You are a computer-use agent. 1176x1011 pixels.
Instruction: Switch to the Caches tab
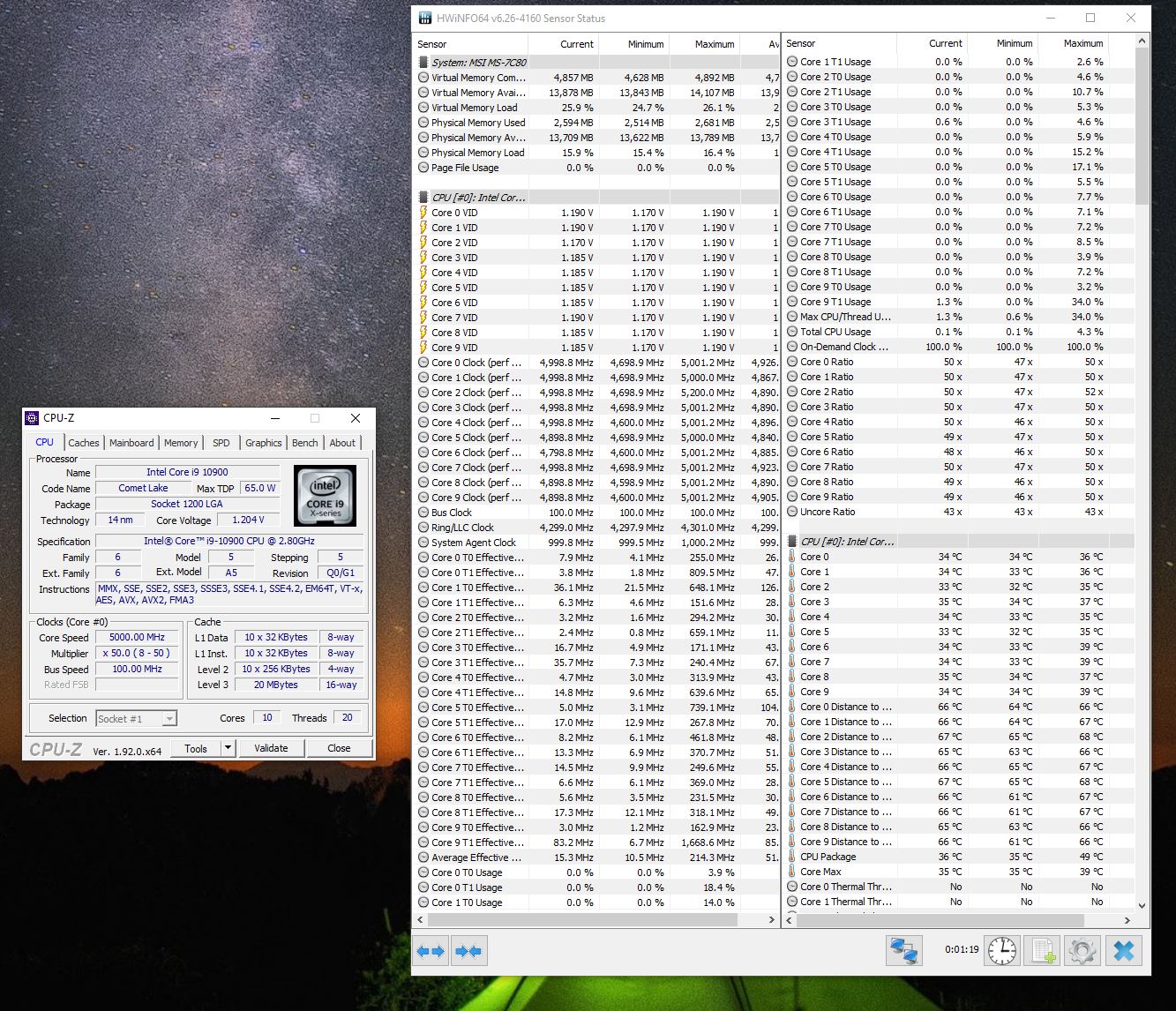(84, 443)
